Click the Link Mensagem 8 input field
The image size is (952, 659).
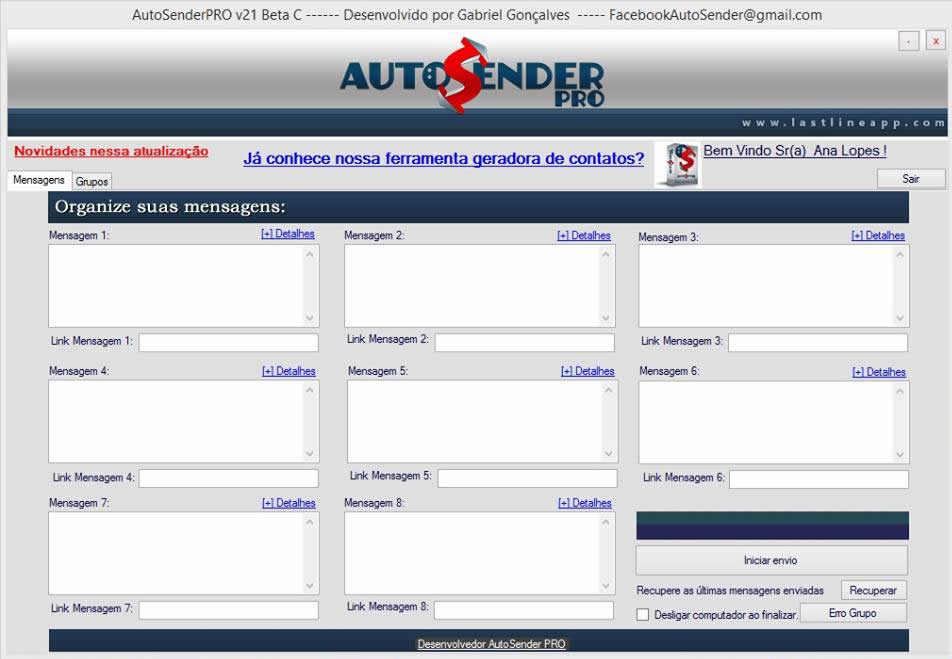pyautogui.click(x=524, y=610)
